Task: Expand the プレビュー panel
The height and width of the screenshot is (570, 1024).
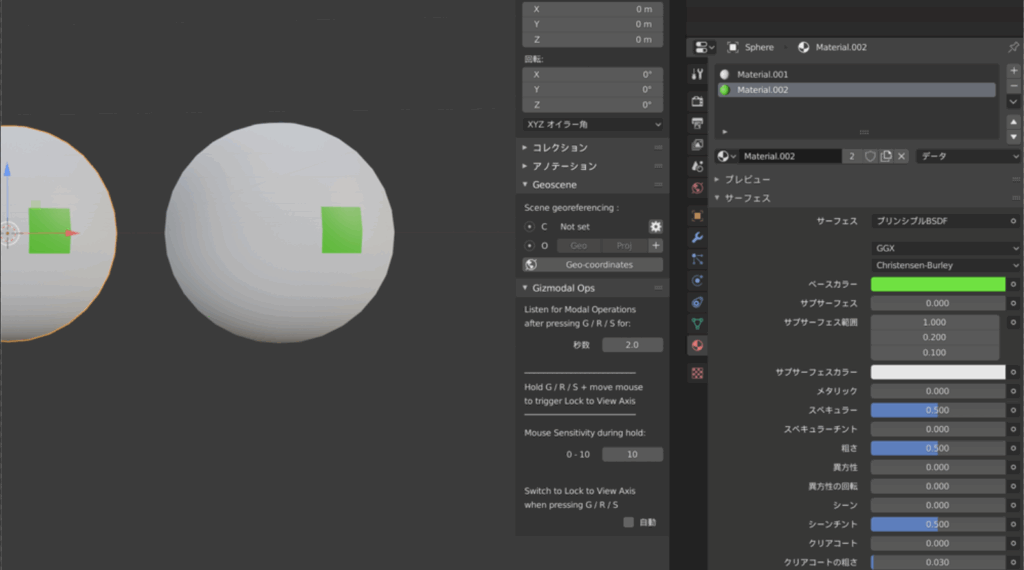Action: coord(746,179)
